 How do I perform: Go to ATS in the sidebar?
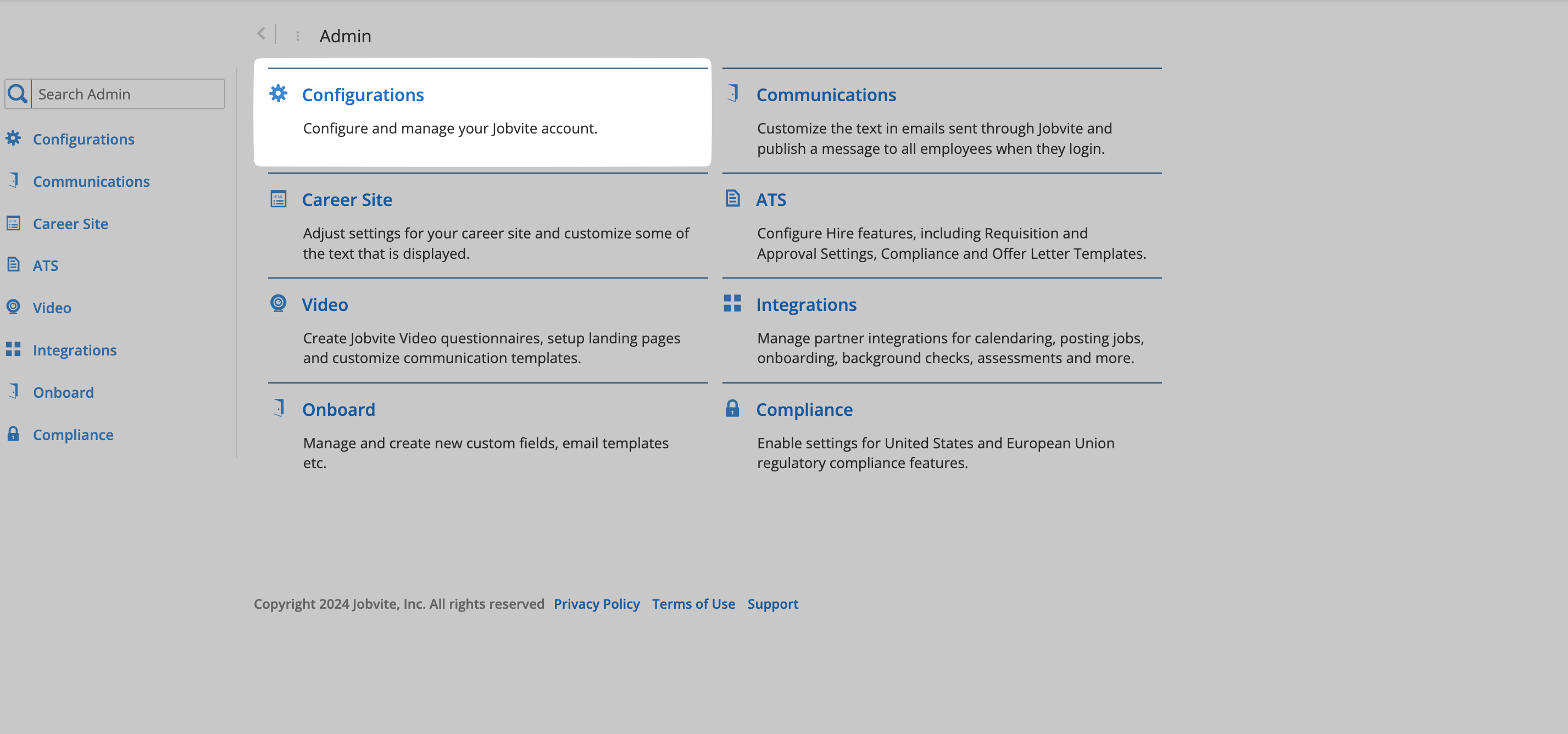pyautogui.click(x=46, y=265)
